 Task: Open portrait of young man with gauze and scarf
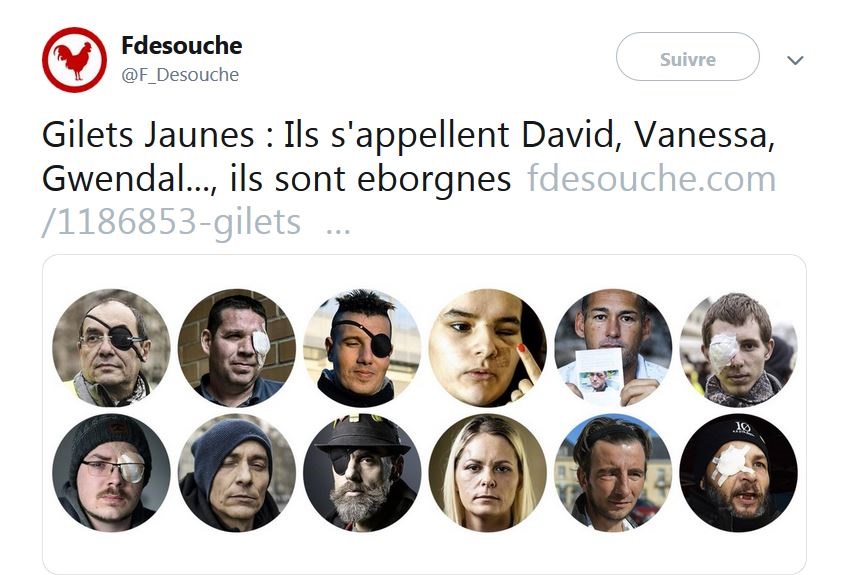tap(739, 348)
